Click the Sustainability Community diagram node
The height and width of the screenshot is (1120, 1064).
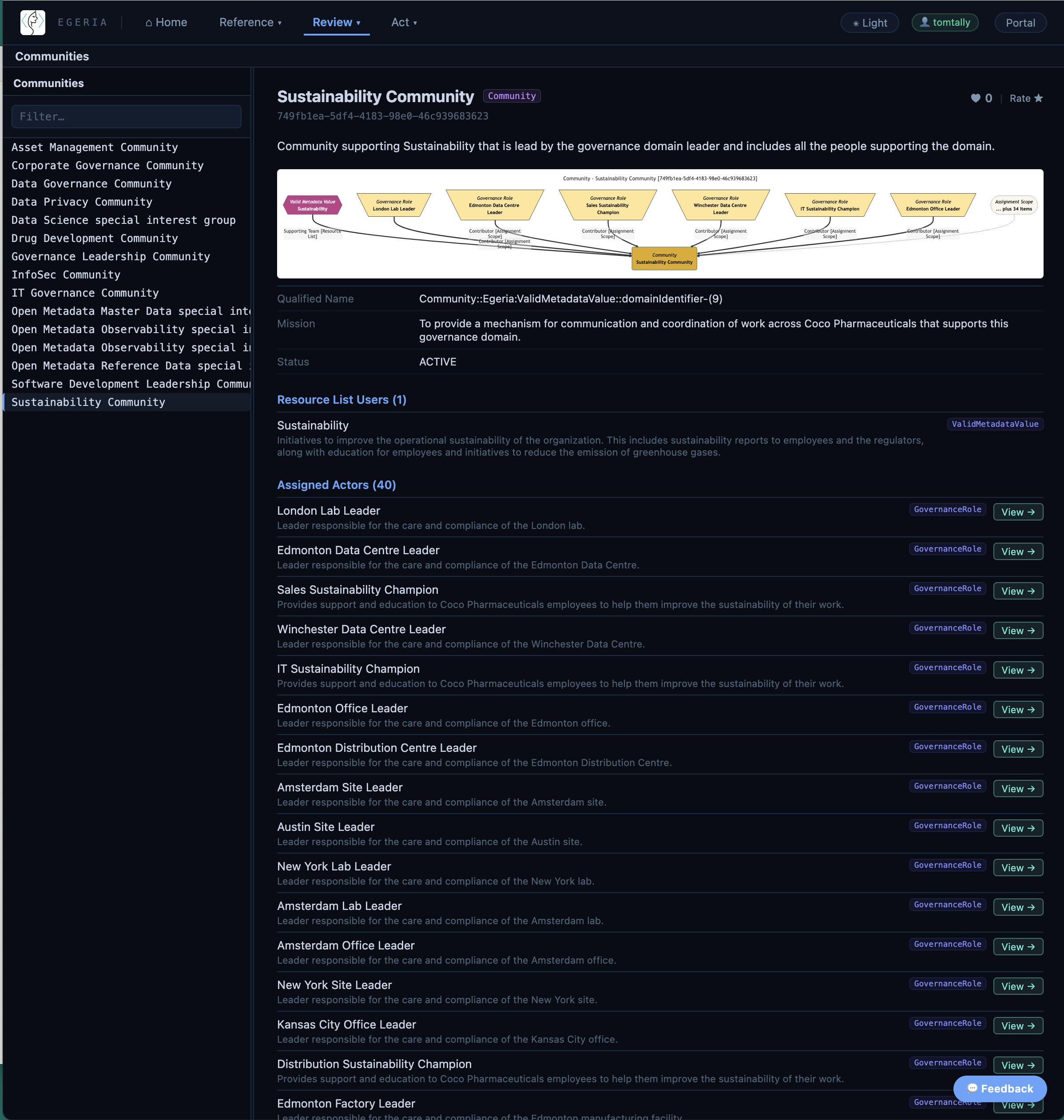point(664,258)
